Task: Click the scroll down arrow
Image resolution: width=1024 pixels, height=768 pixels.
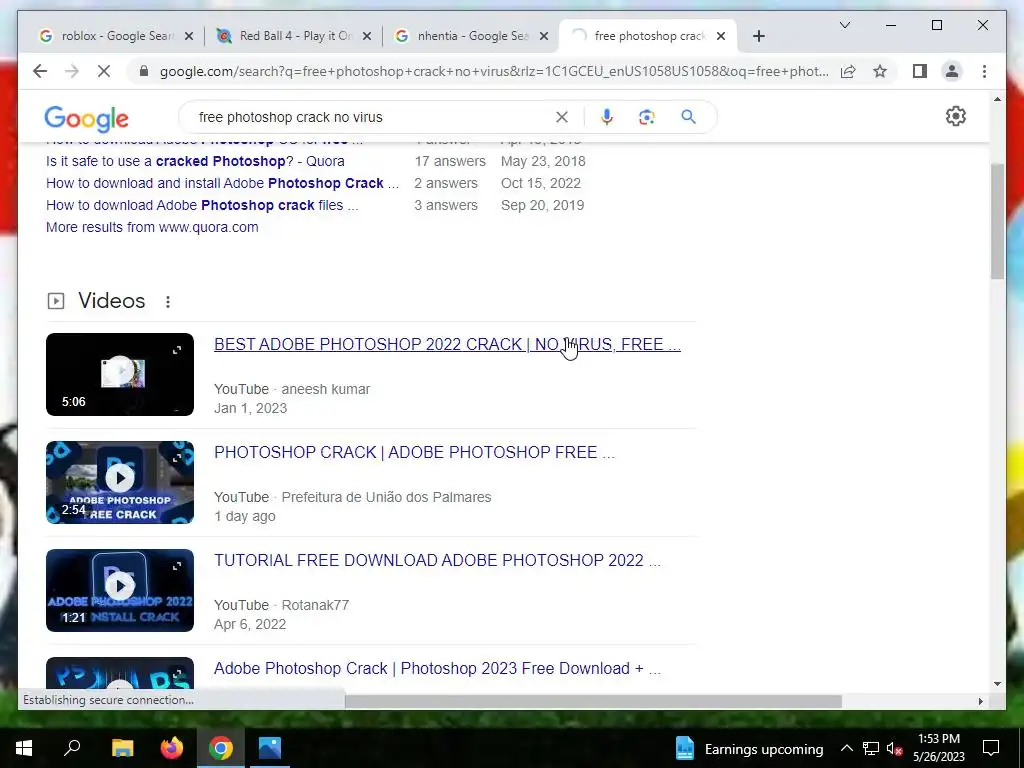Action: [x=997, y=684]
